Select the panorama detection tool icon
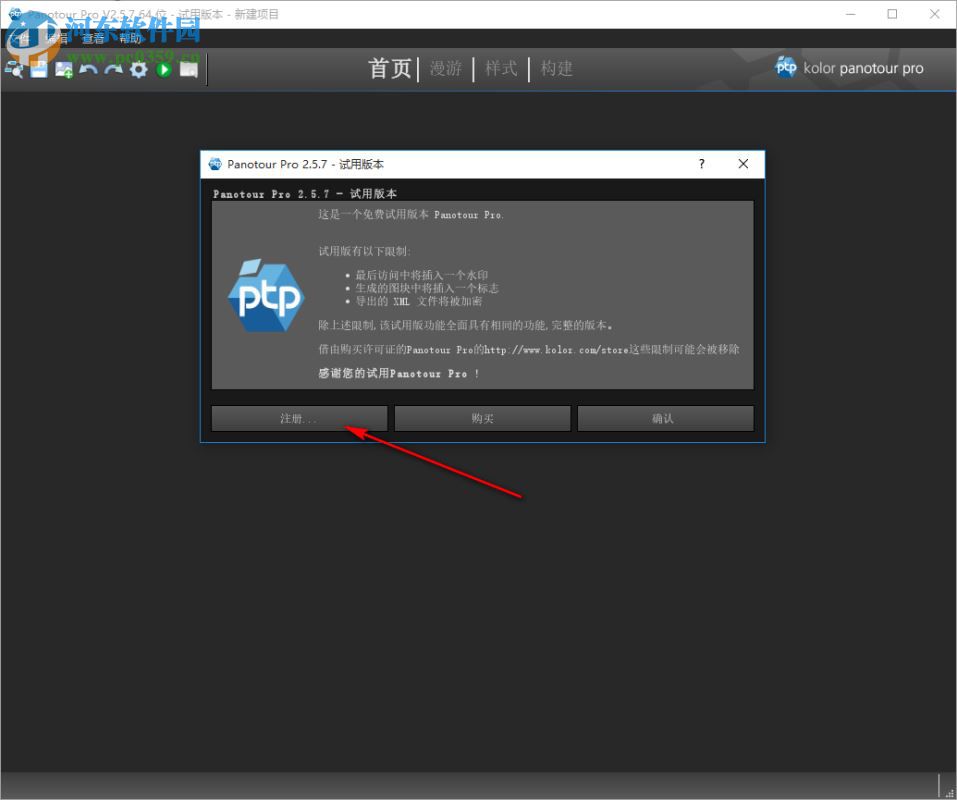 coord(15,70)
